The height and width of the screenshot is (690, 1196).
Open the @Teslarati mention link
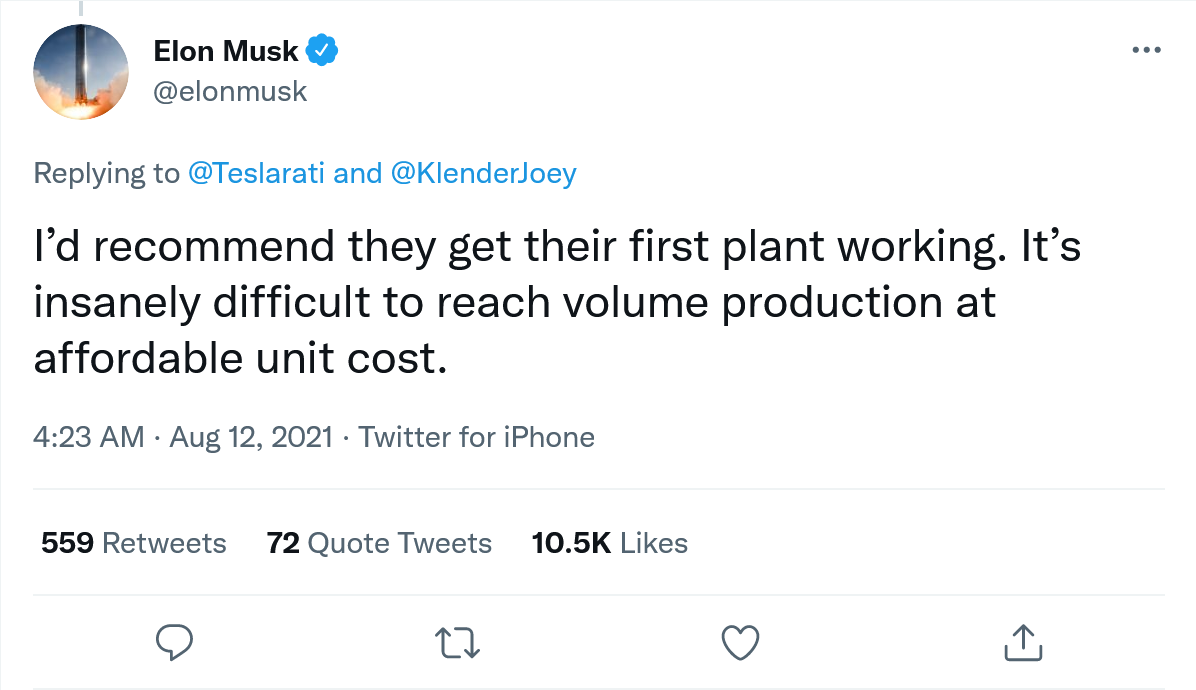pyautogui.click(x=256, y=174)
